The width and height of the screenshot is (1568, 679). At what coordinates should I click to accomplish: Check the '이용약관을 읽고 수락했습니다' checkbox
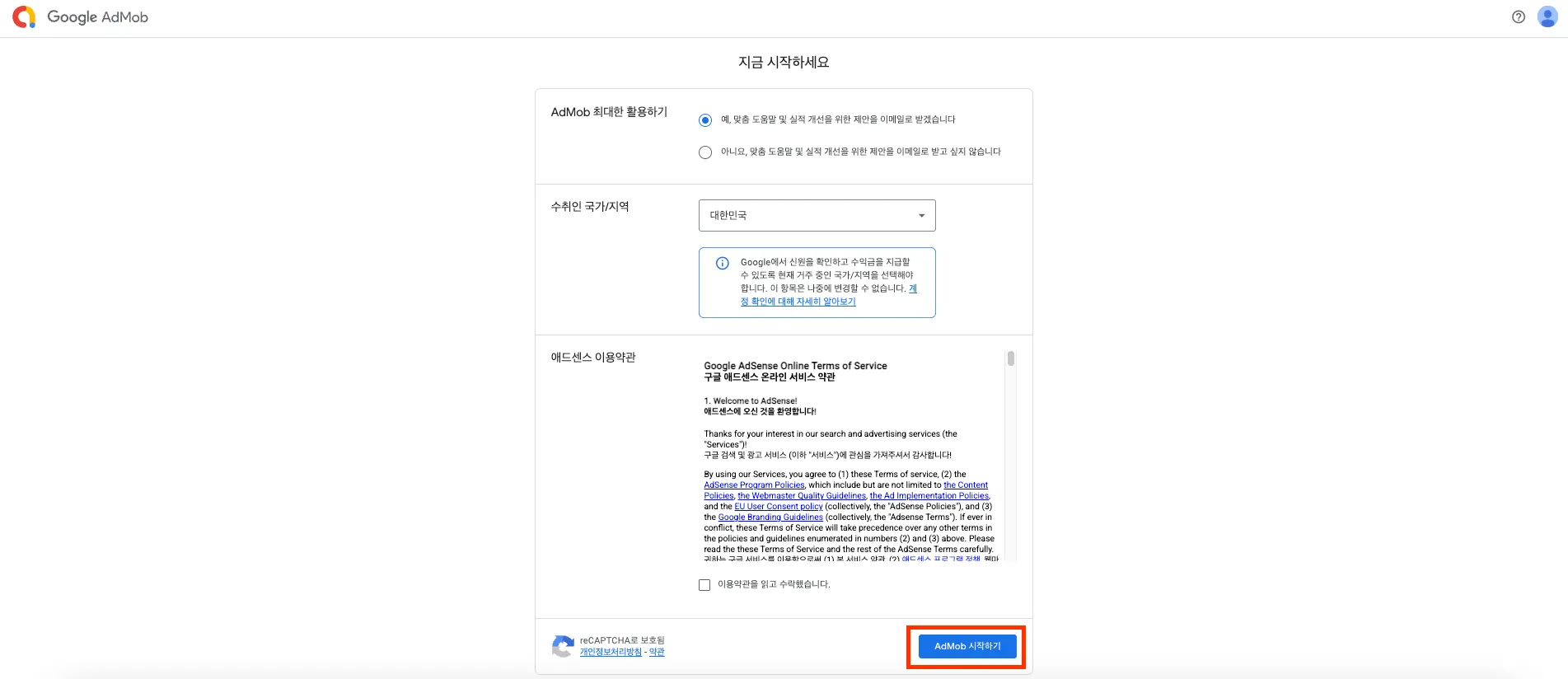point(704,585)
